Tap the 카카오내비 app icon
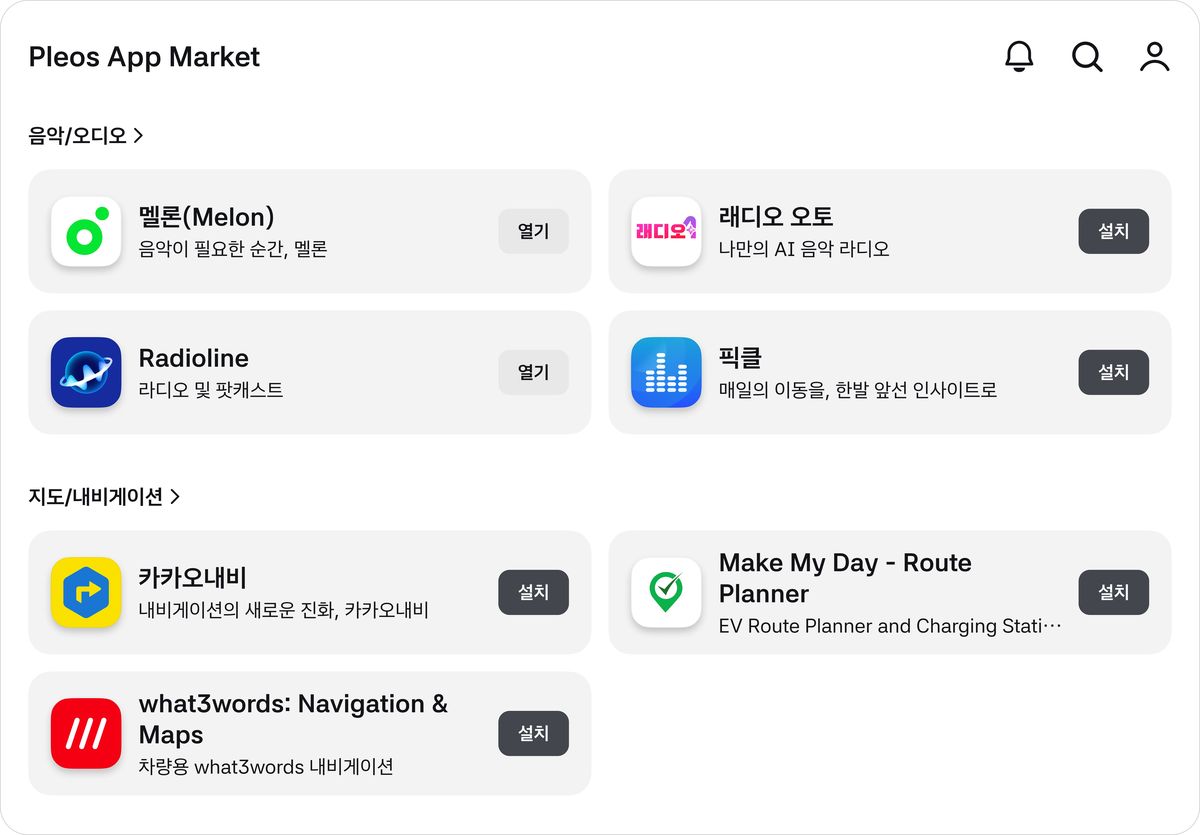This screenshot has height=835, width=1200. [86, 593]
